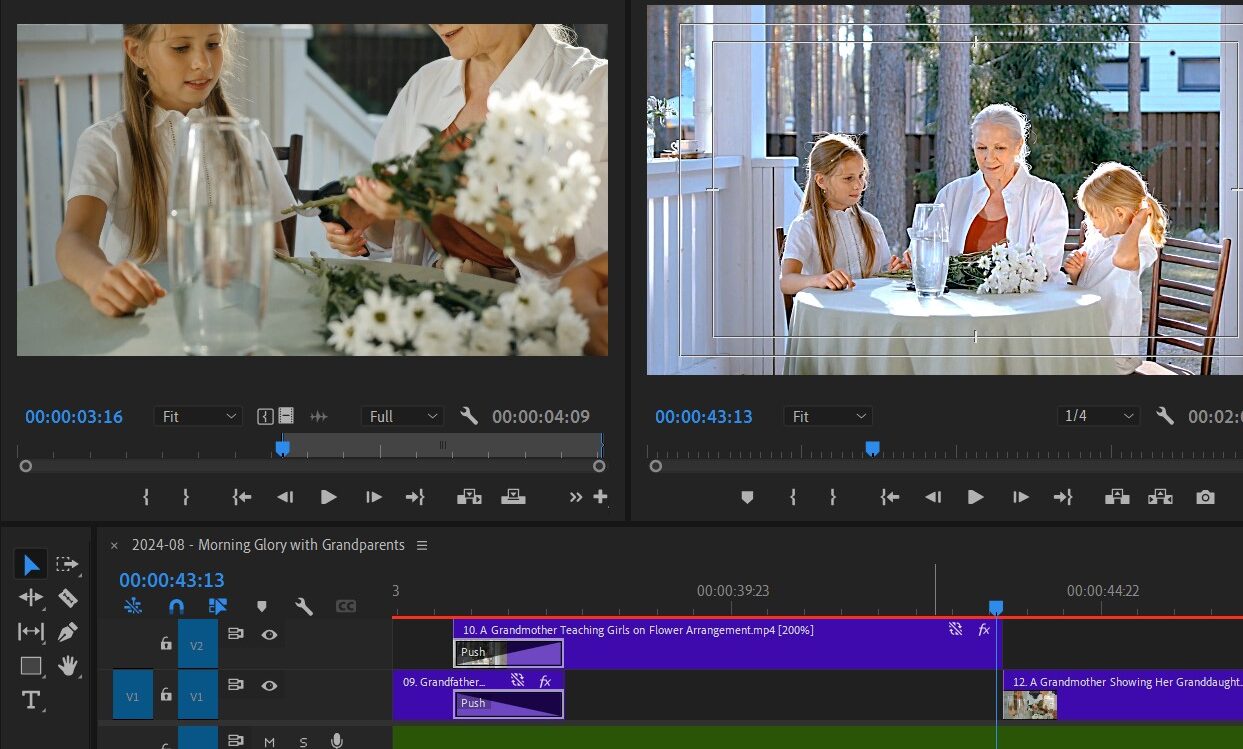Close the Morning Glory sequence tab
Viewport: 1243px width, 749px height.
(x=114, y=545)
